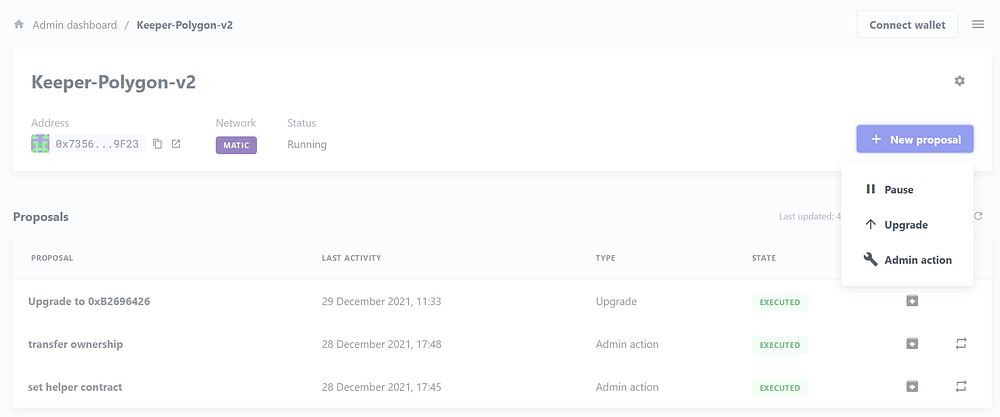Open address in external explorer
The height and width of the screenshot is (417, 1000).
point(176,144)
